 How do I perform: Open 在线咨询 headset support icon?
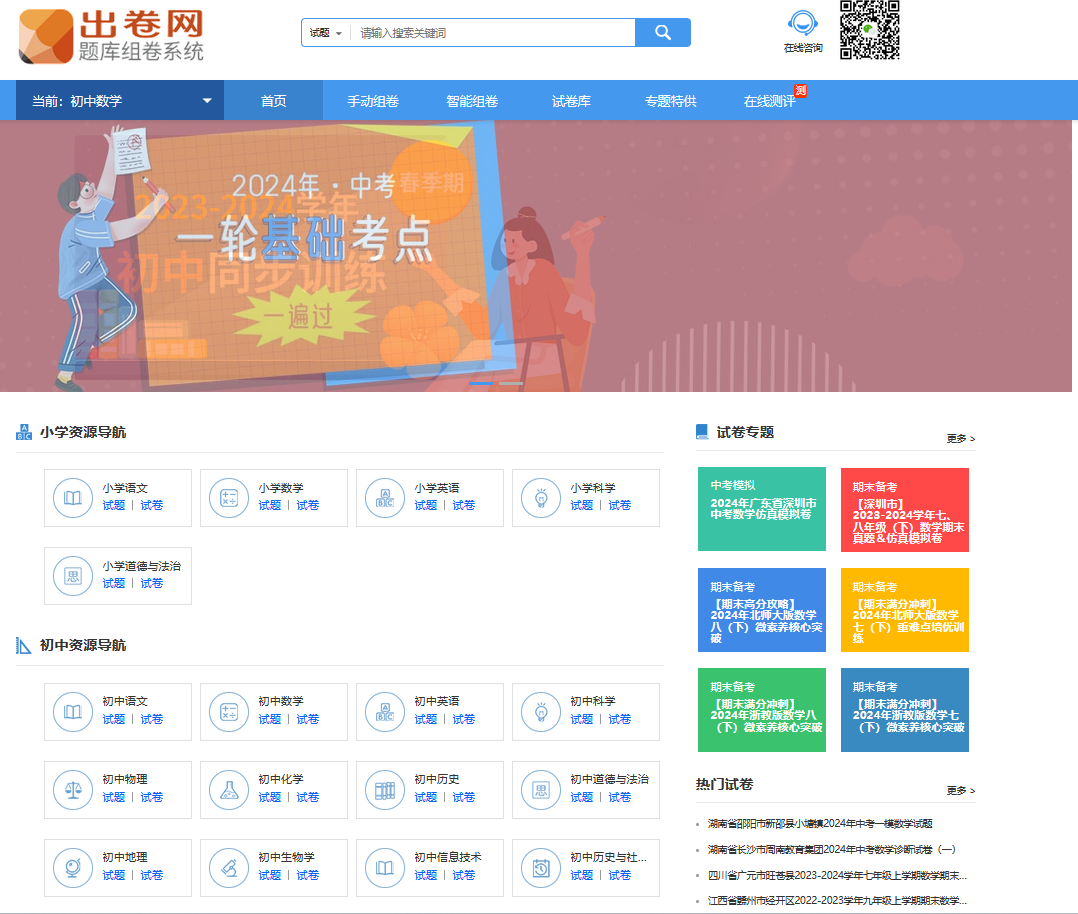(802, 24)
